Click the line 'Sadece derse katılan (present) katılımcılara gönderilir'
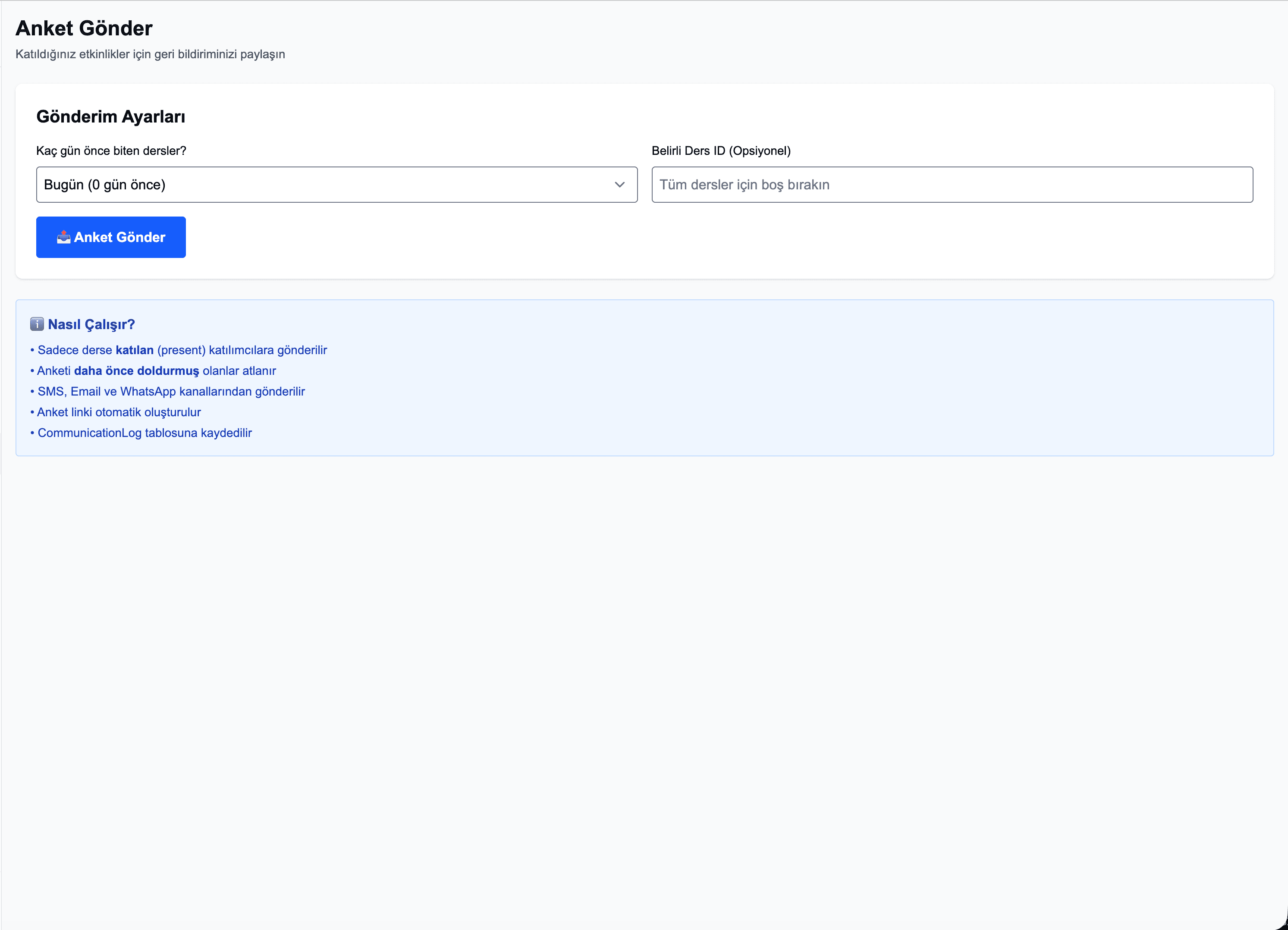This screenshot has width=1288, height=930. pyautogui.click(x=179, y=350)
